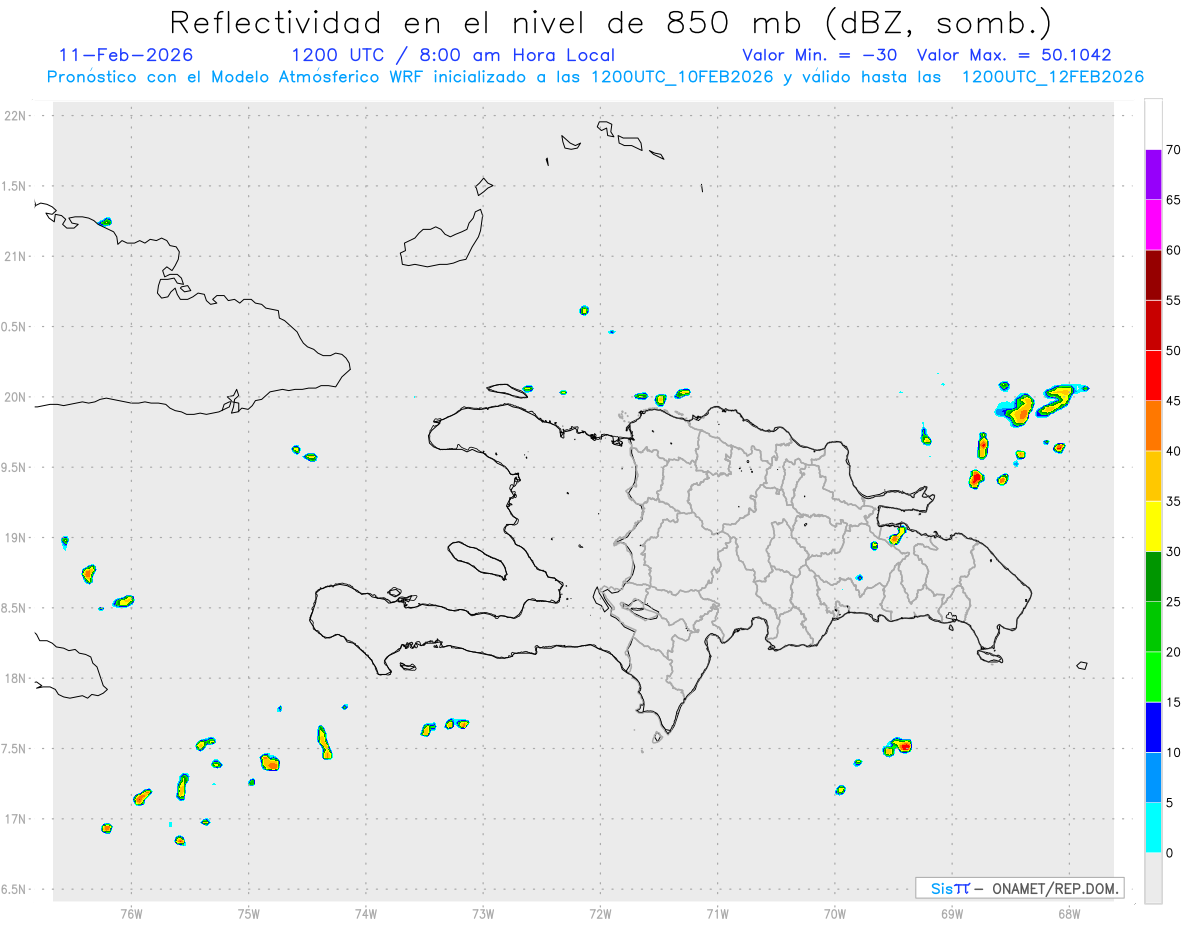Screen dimensions: 1200x927
Task: Select the red 45–50 dBZ colorbar segment
Action: 1153,375
